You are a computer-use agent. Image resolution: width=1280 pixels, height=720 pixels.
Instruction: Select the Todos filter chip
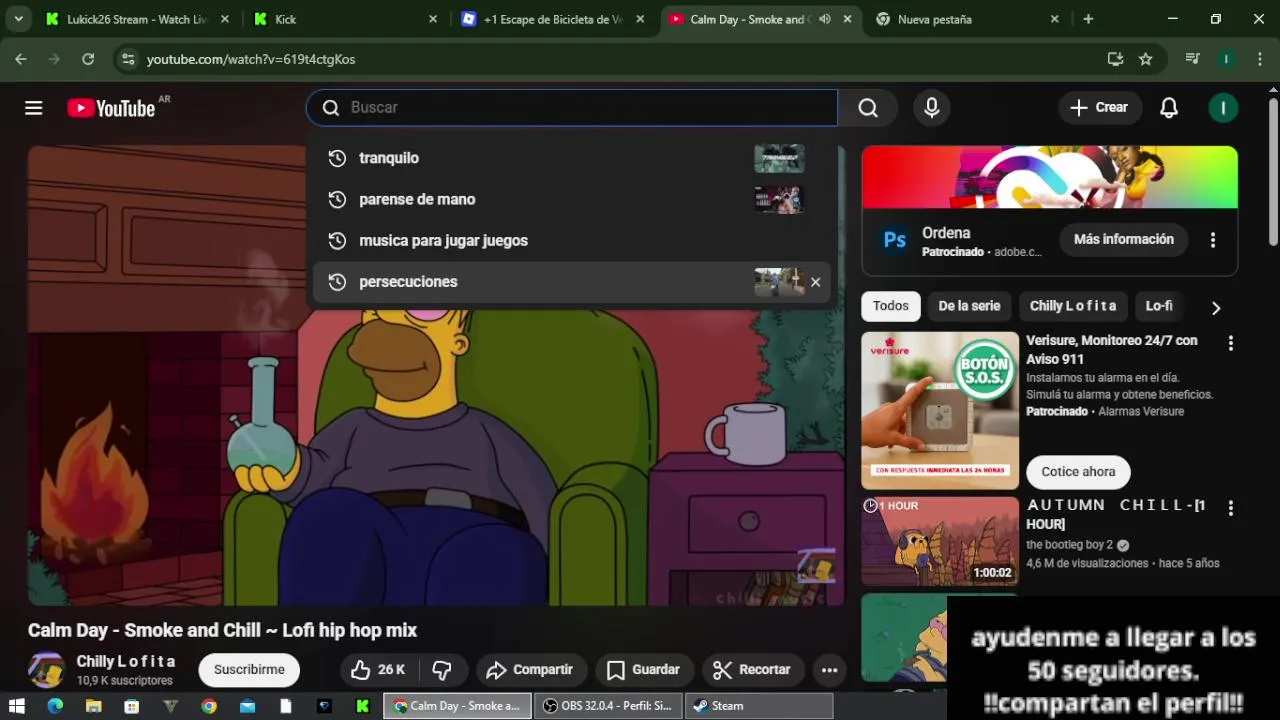pos(891,306)
